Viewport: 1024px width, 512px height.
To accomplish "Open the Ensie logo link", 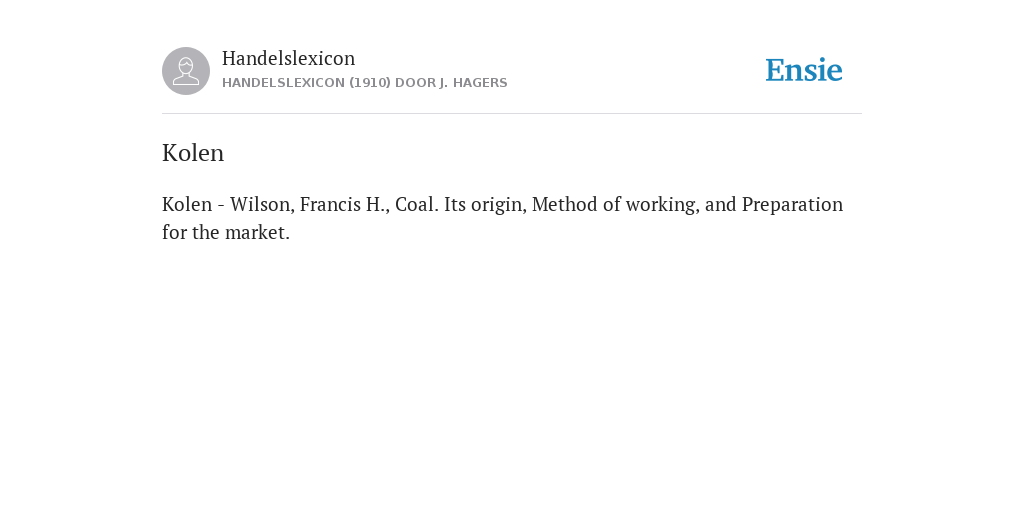I will [x=804, y=71].
